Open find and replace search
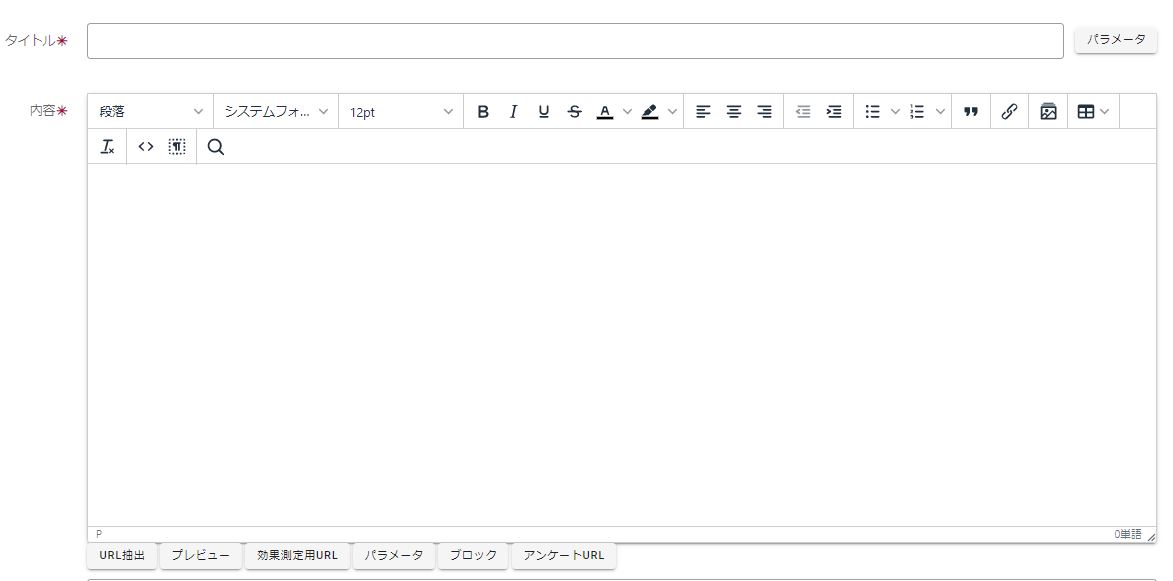The image size is (1173, 581). tap(216, 147)
